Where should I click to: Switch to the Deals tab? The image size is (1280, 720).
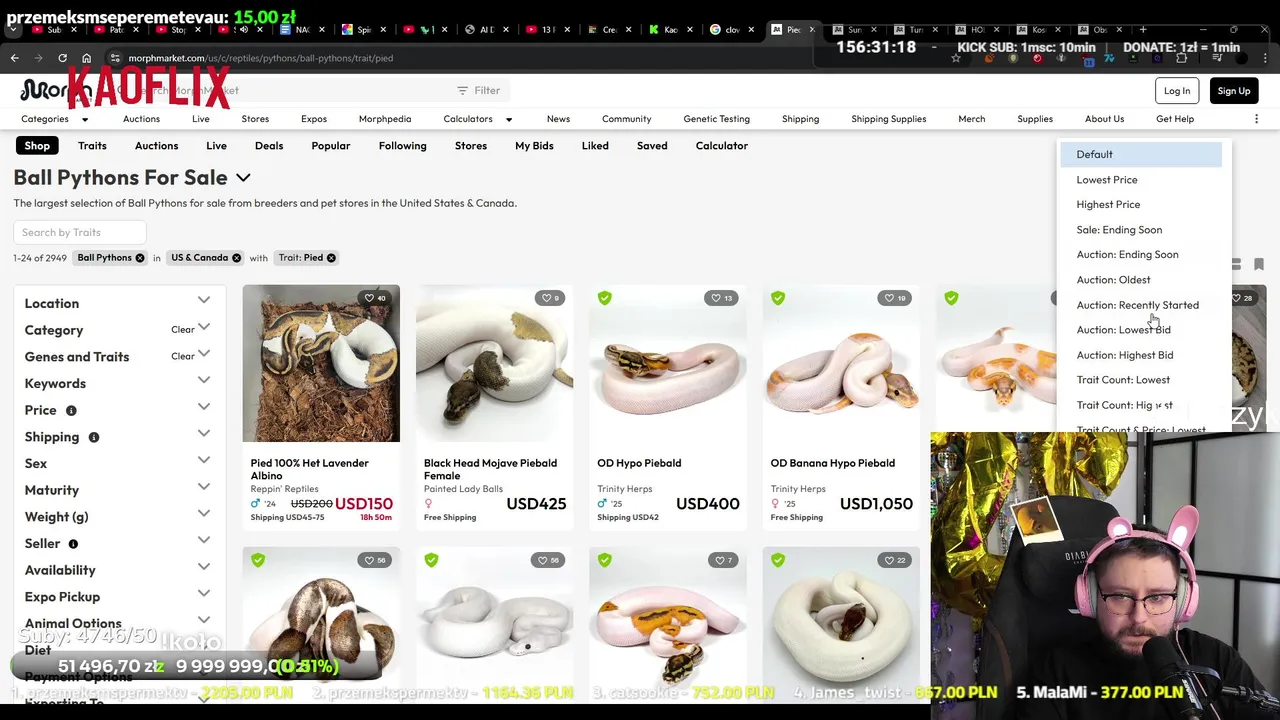click(269, 146)
